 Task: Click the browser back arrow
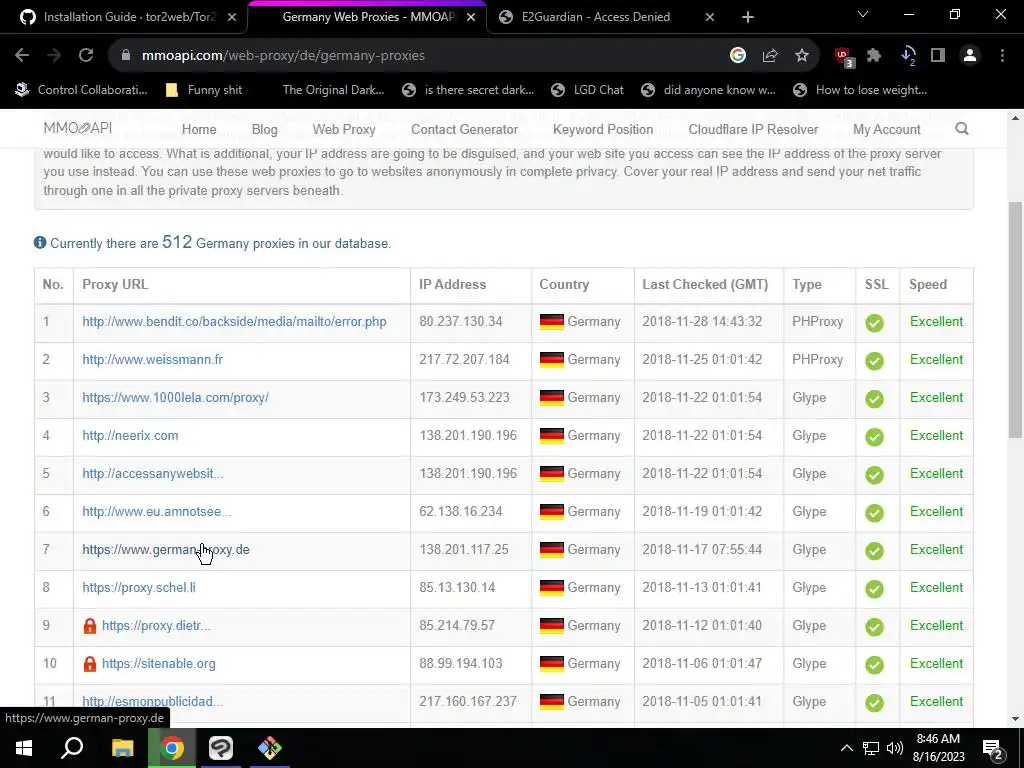point(22,56)
